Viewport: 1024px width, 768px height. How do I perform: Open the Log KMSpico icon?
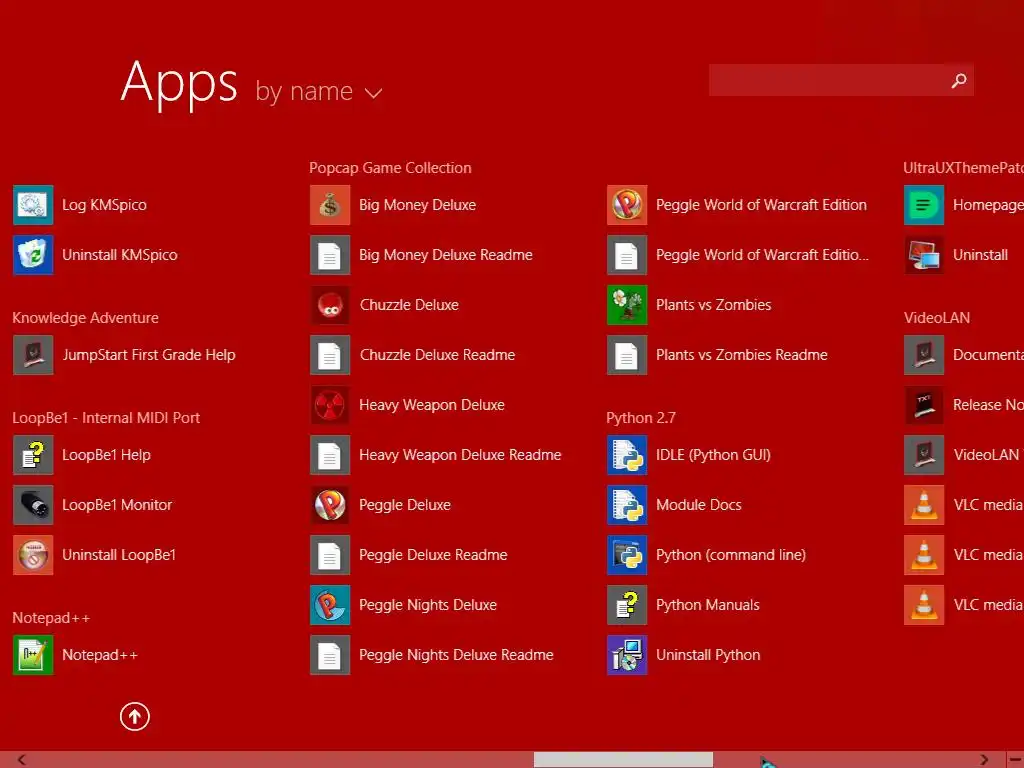(x=33, y=205)
